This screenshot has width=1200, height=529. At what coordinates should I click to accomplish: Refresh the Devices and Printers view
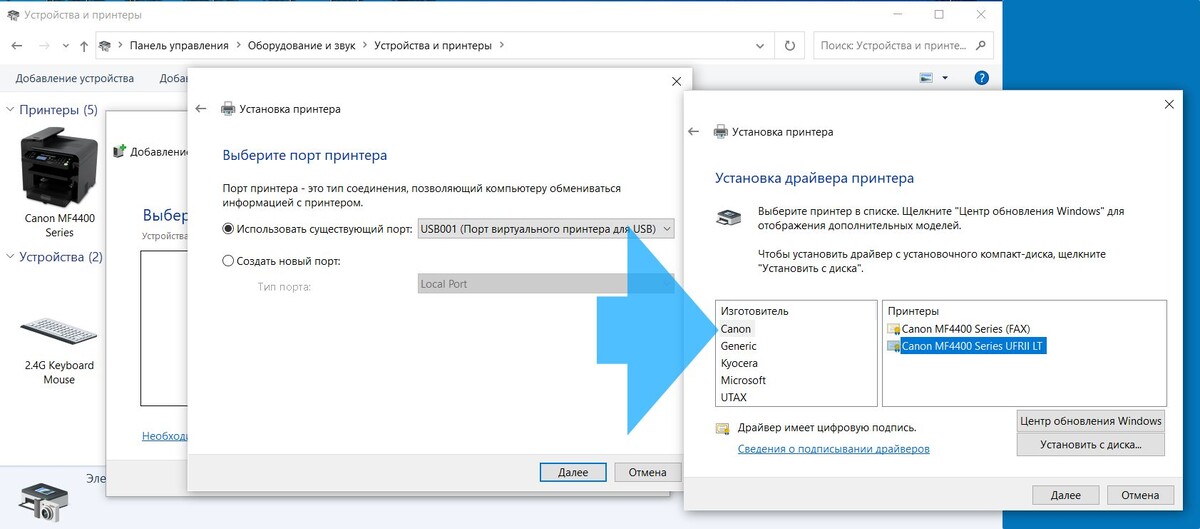tap(790, 46)
